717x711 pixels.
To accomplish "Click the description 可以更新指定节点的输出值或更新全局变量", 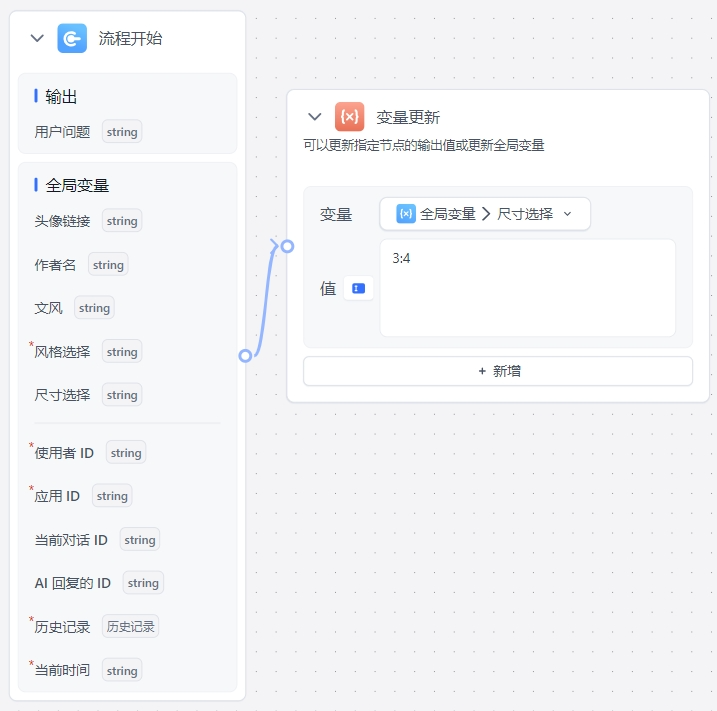I will point(424,145).
